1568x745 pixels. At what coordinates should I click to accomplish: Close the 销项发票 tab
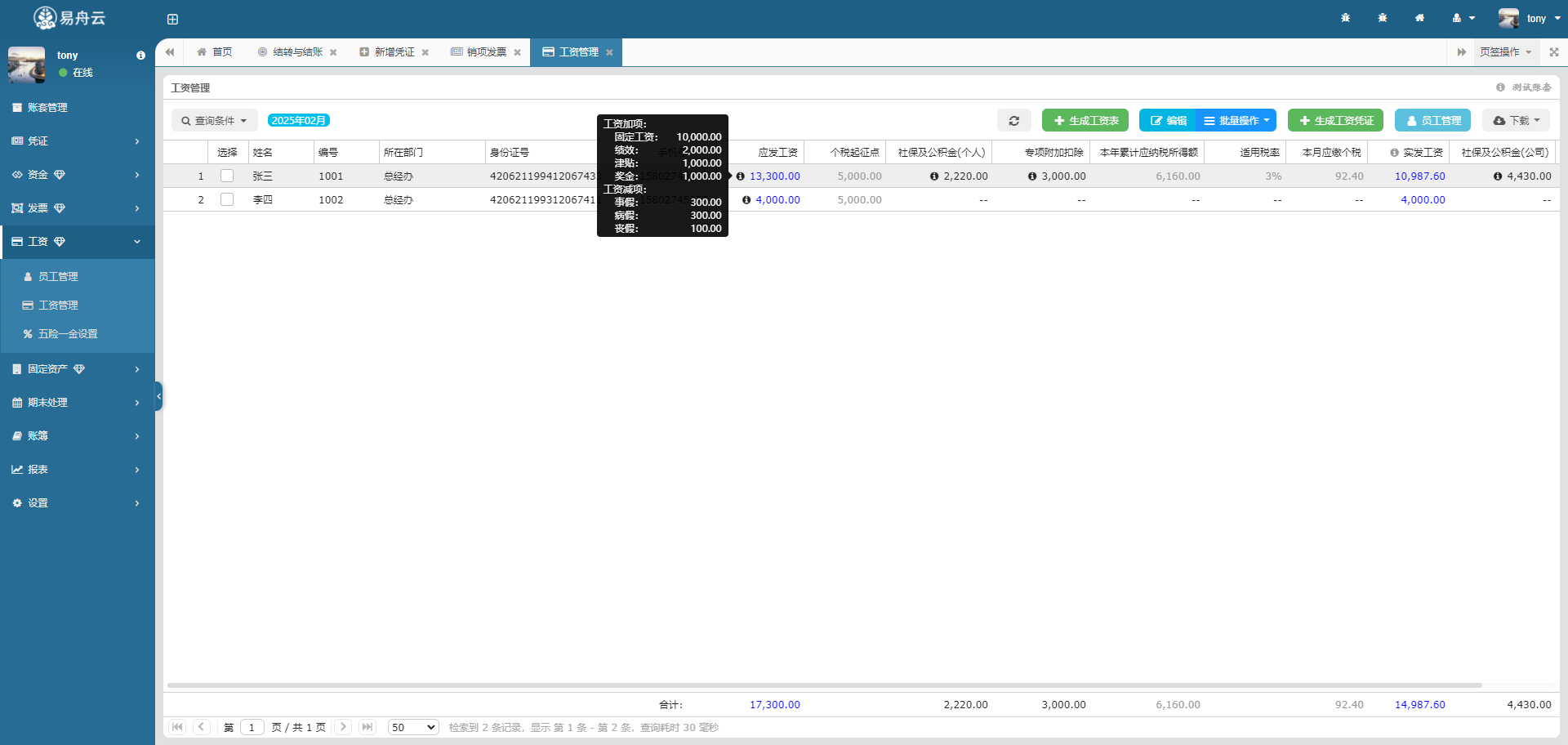518,52
